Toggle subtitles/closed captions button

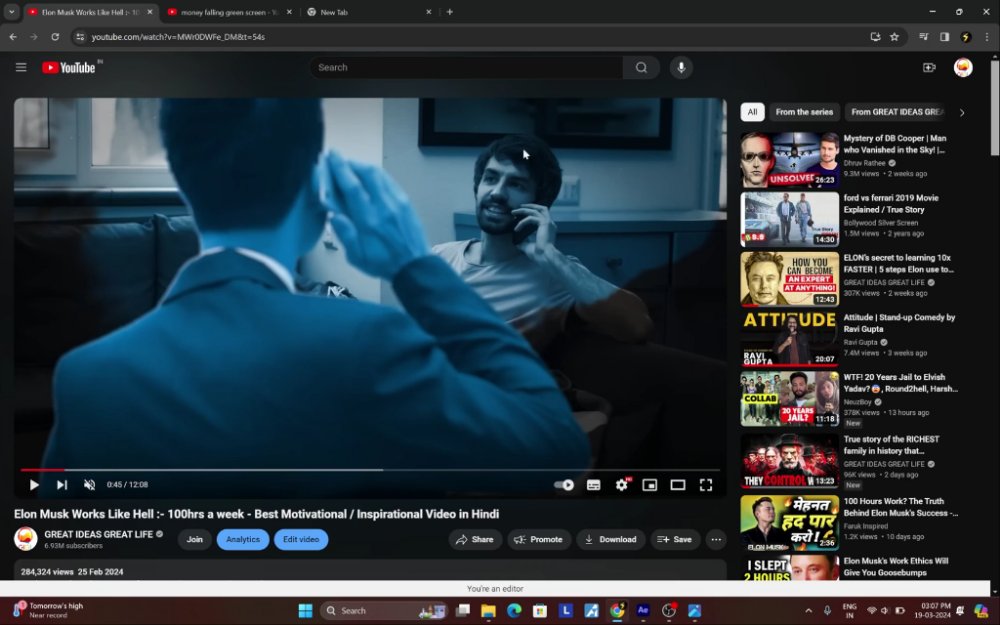coord(593,485)
